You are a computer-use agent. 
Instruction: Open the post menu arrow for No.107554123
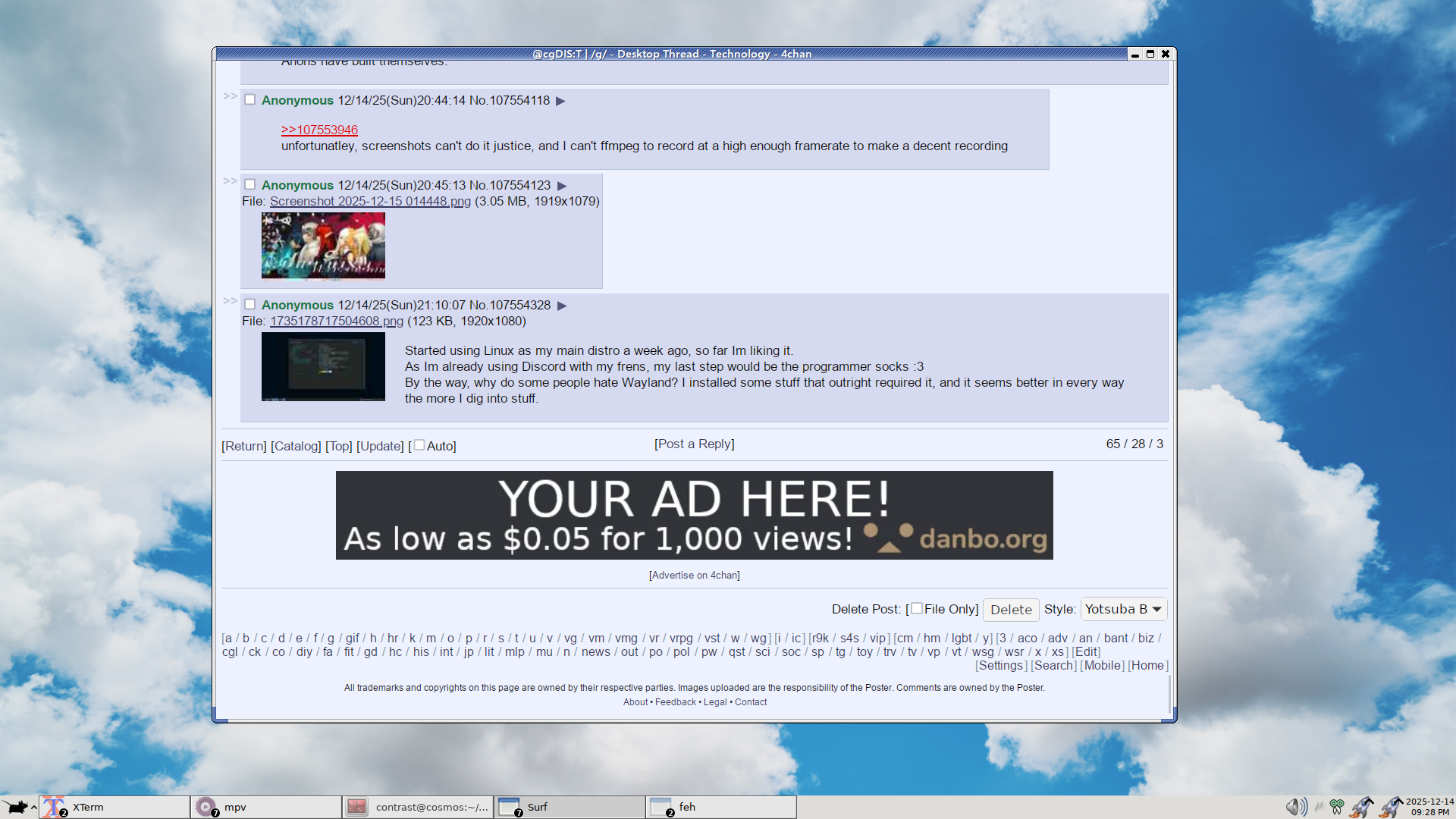coord(562,186)
